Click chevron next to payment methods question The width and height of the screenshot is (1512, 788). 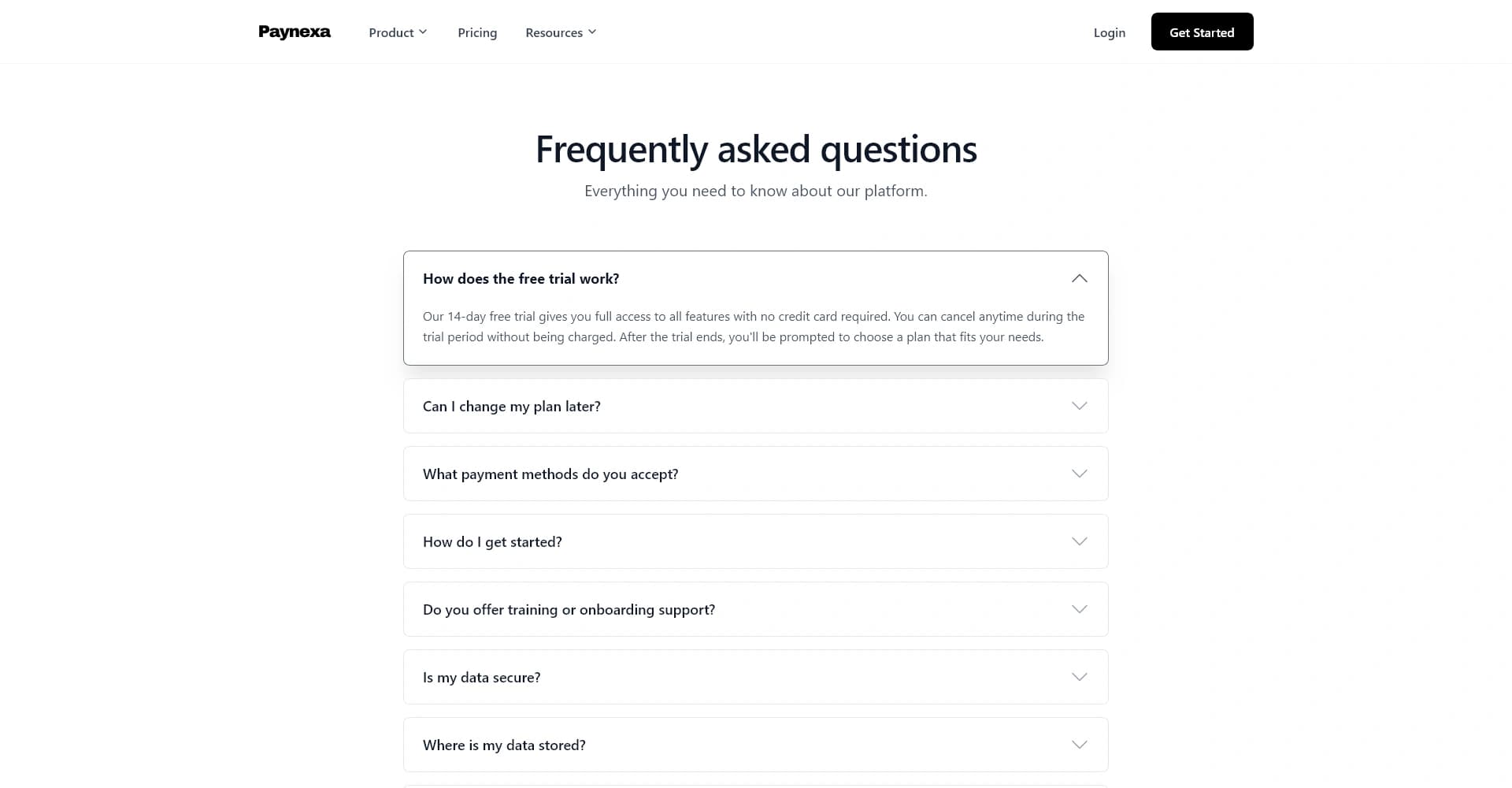(x=1079, y=474)
